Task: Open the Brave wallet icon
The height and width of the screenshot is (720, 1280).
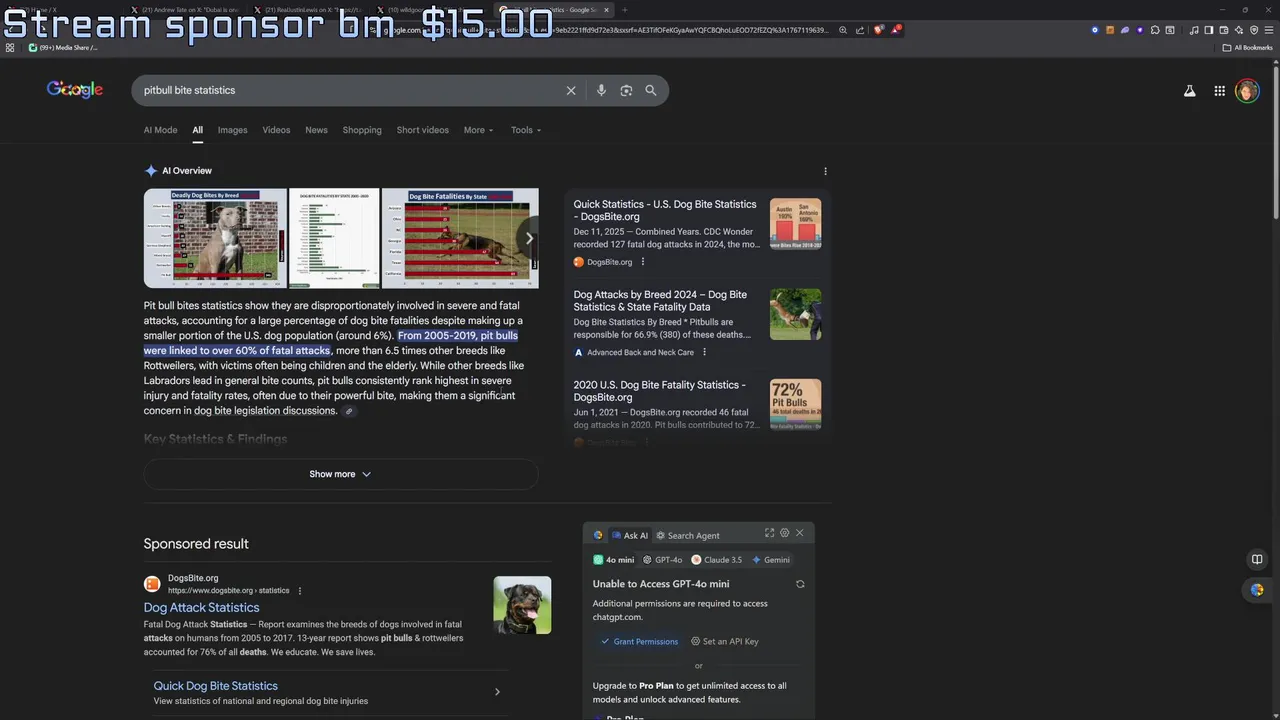Action: pos(1224,30)
